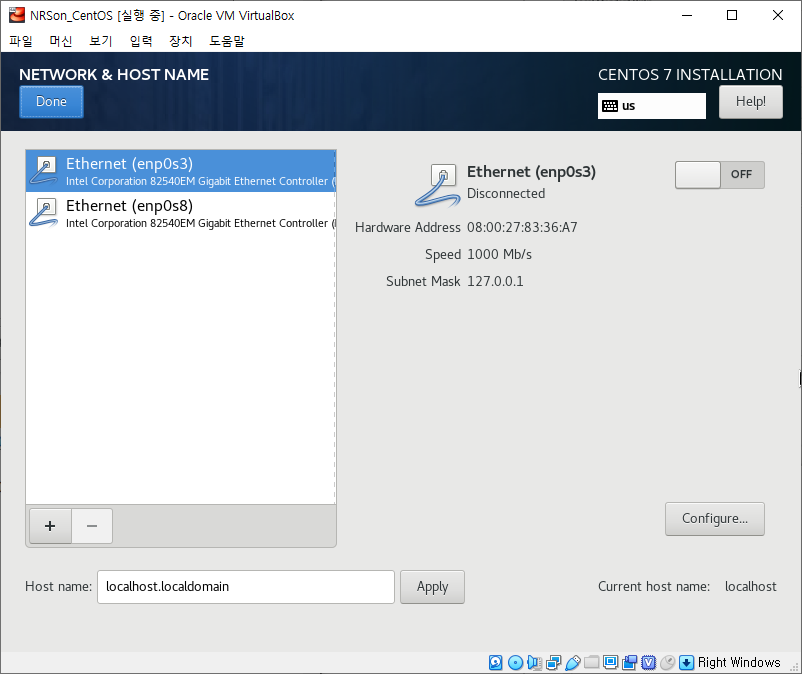Click the display settings status icon
This screenshot has width=802, height=674.
point(610,662)
